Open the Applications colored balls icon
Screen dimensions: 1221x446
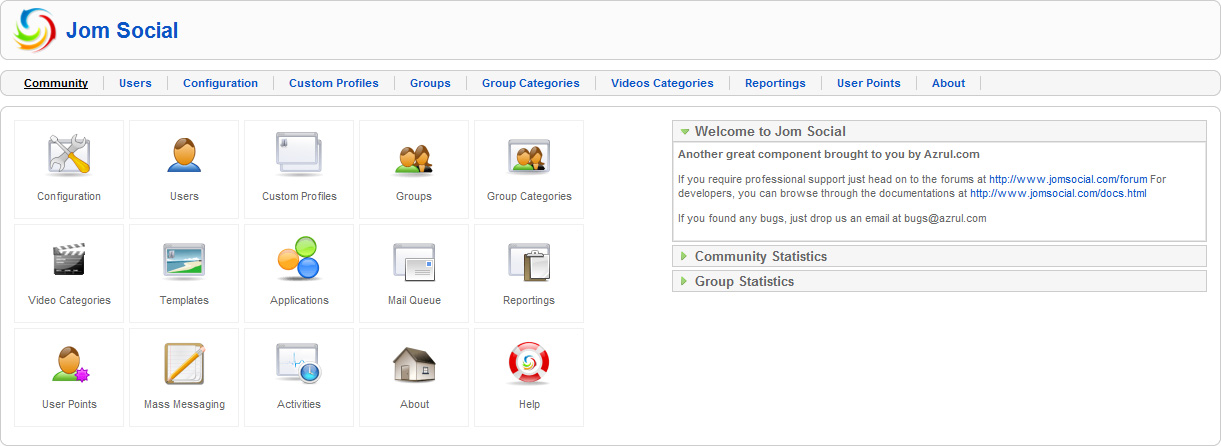[x=299, y=259]
